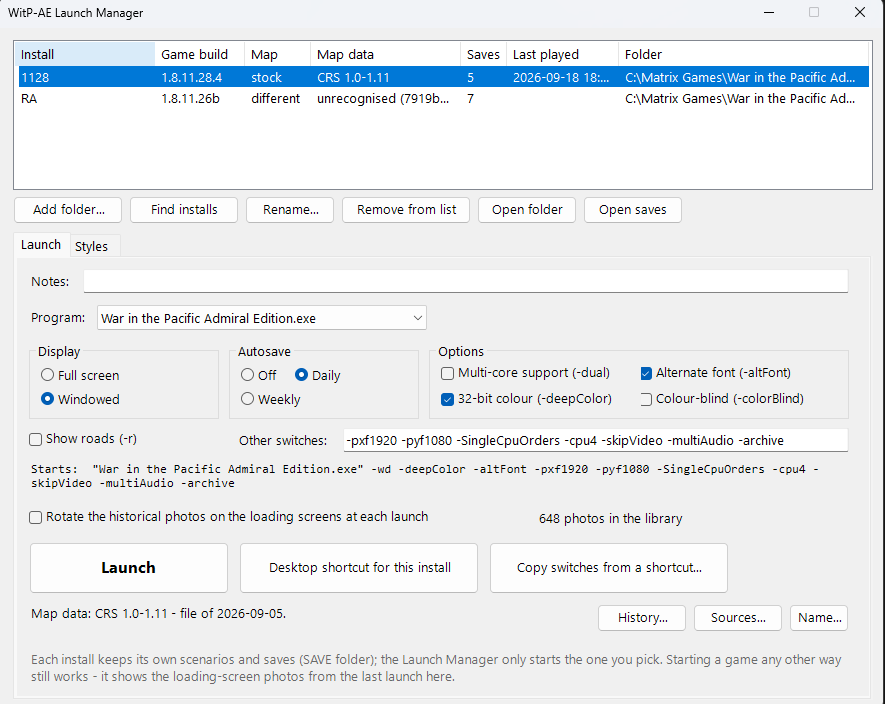Click the Name... button

[x=820, y=618]
